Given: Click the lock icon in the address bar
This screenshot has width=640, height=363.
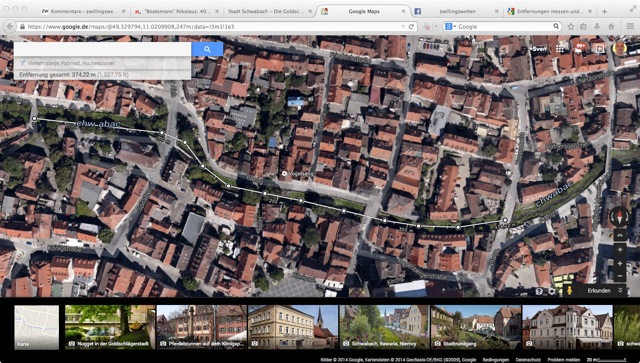Looking at the screenshot, I should coord(22,27).
